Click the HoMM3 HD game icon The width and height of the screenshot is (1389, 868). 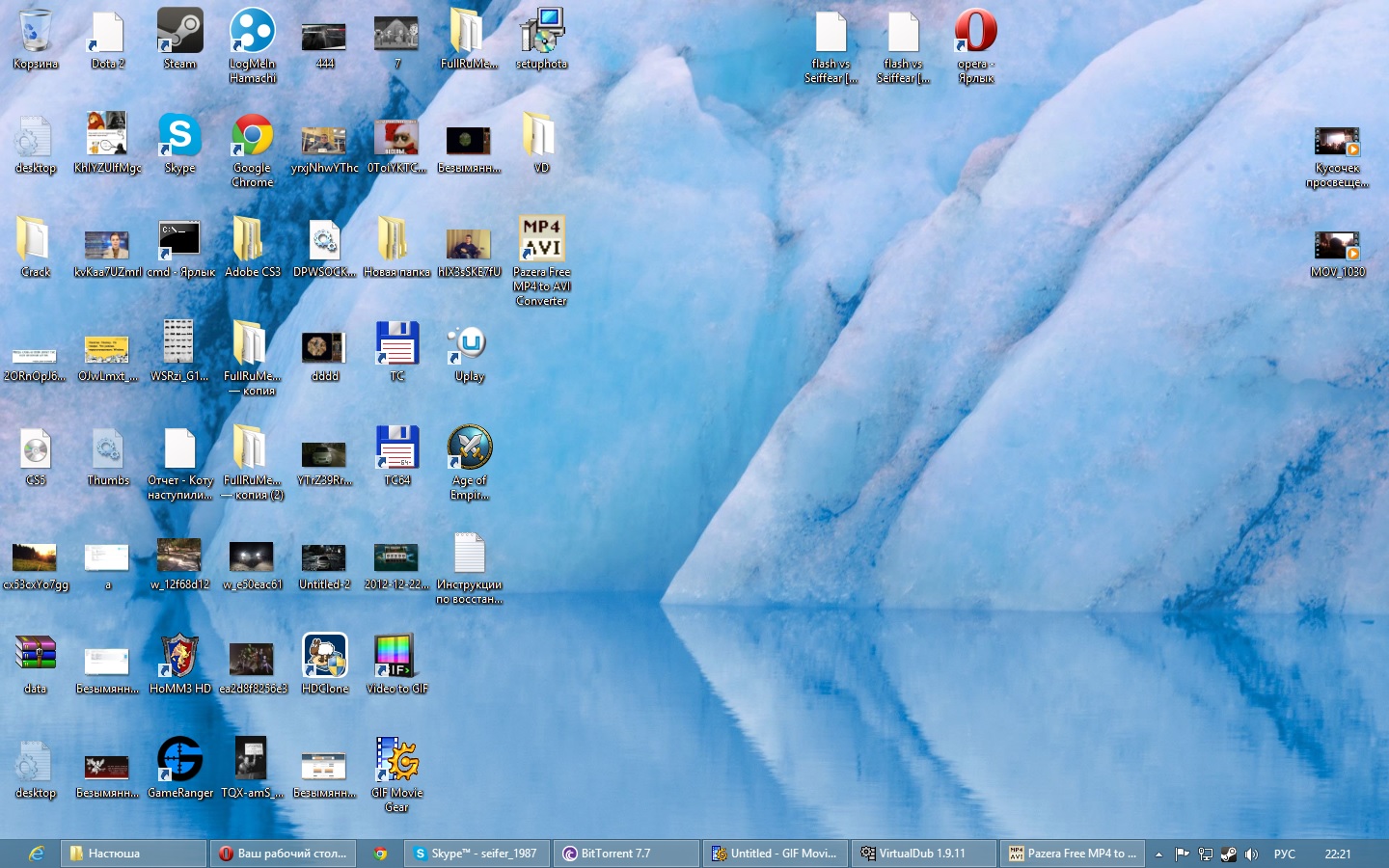[179, 658]
